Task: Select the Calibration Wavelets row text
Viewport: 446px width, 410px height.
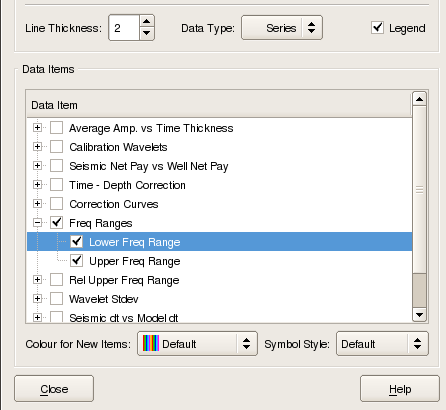Action: pos(118,147)
